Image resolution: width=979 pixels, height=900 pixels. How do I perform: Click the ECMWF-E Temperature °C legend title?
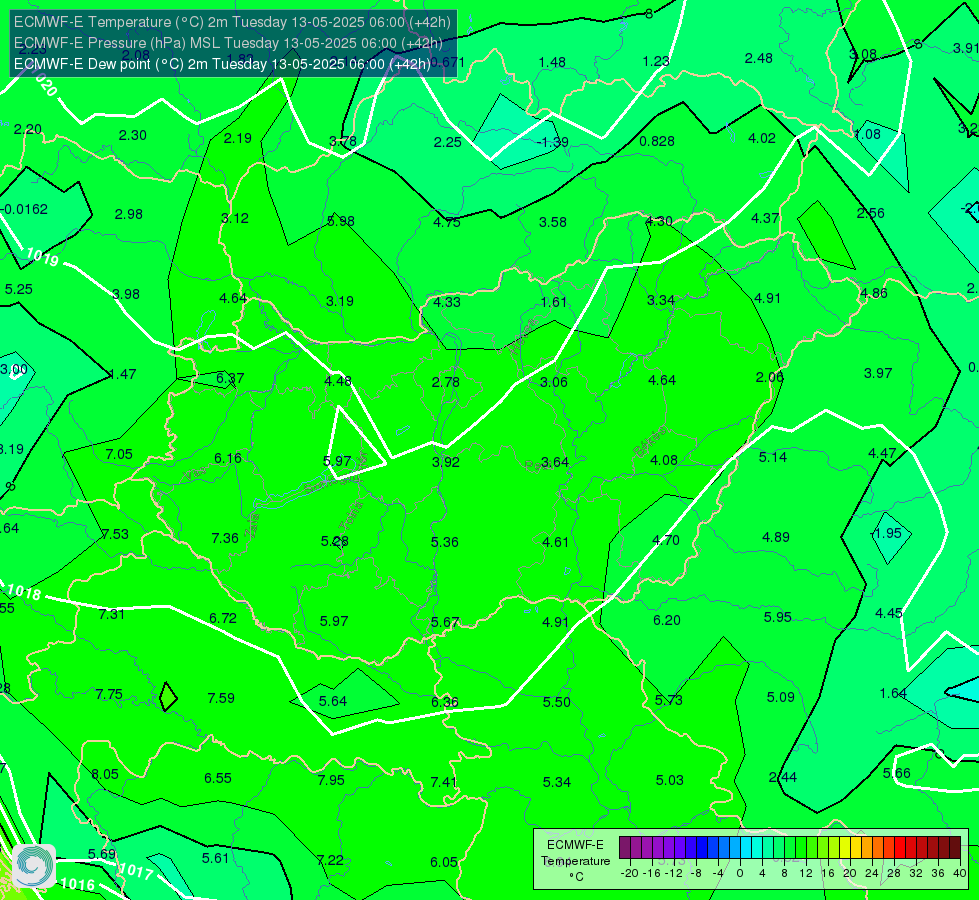576,861
